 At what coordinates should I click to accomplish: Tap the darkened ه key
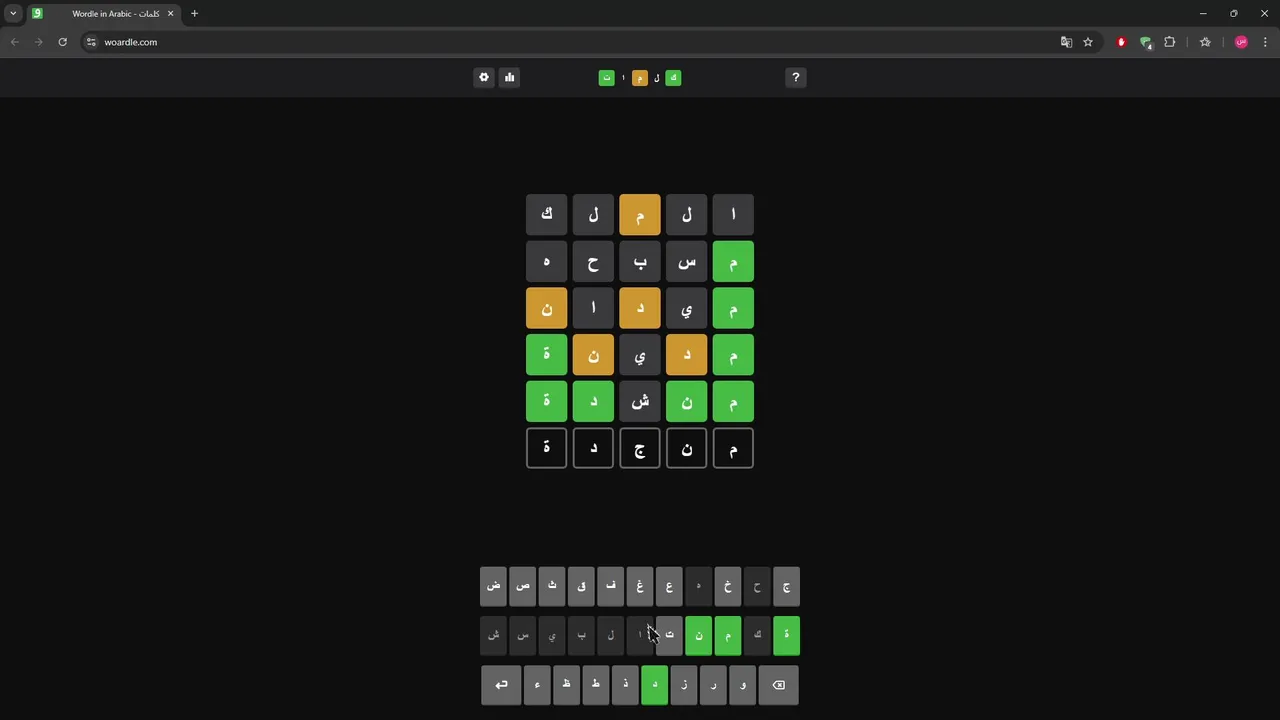(x=698, y=586)
